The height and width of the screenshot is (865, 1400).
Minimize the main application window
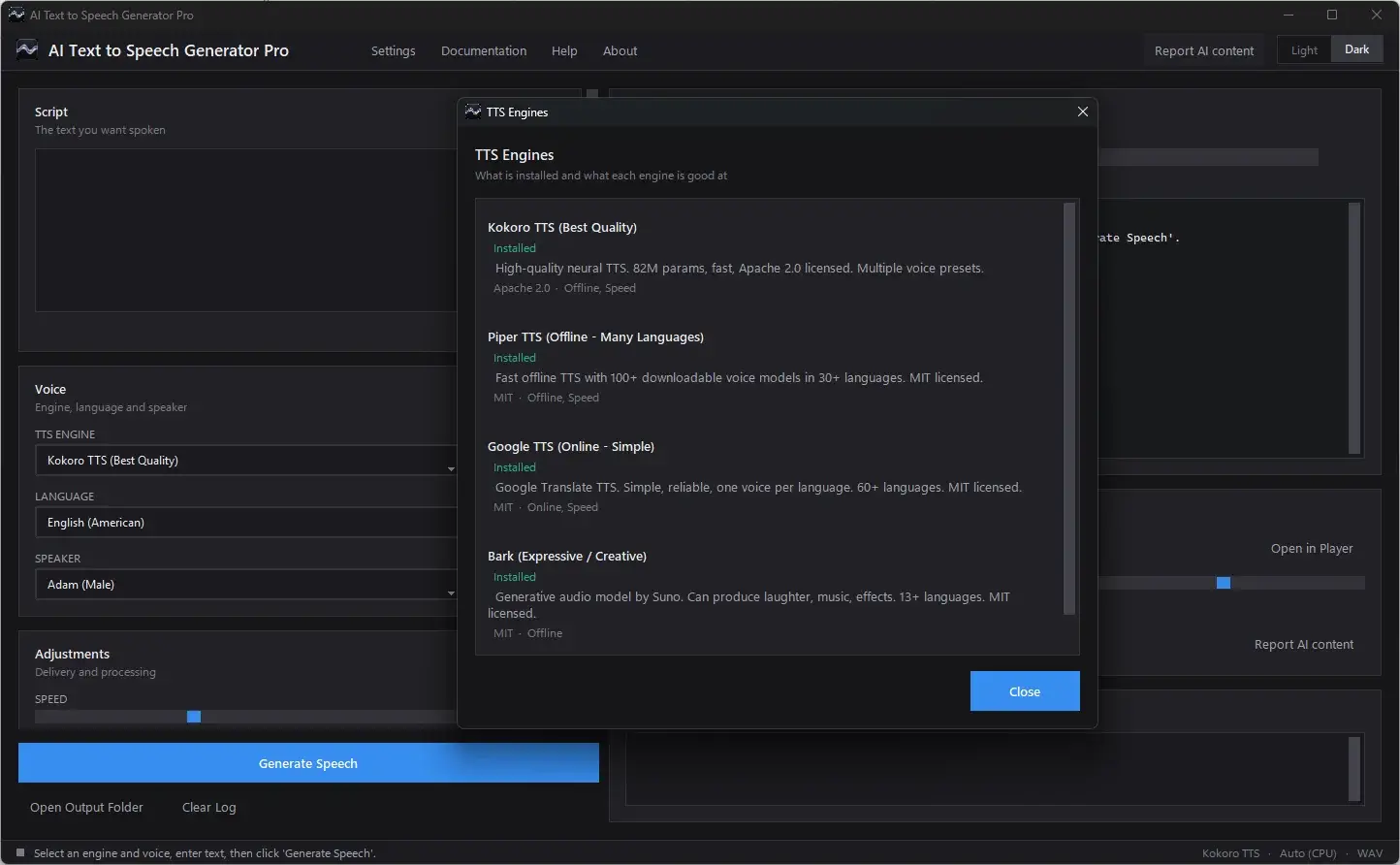[1289, 15]
